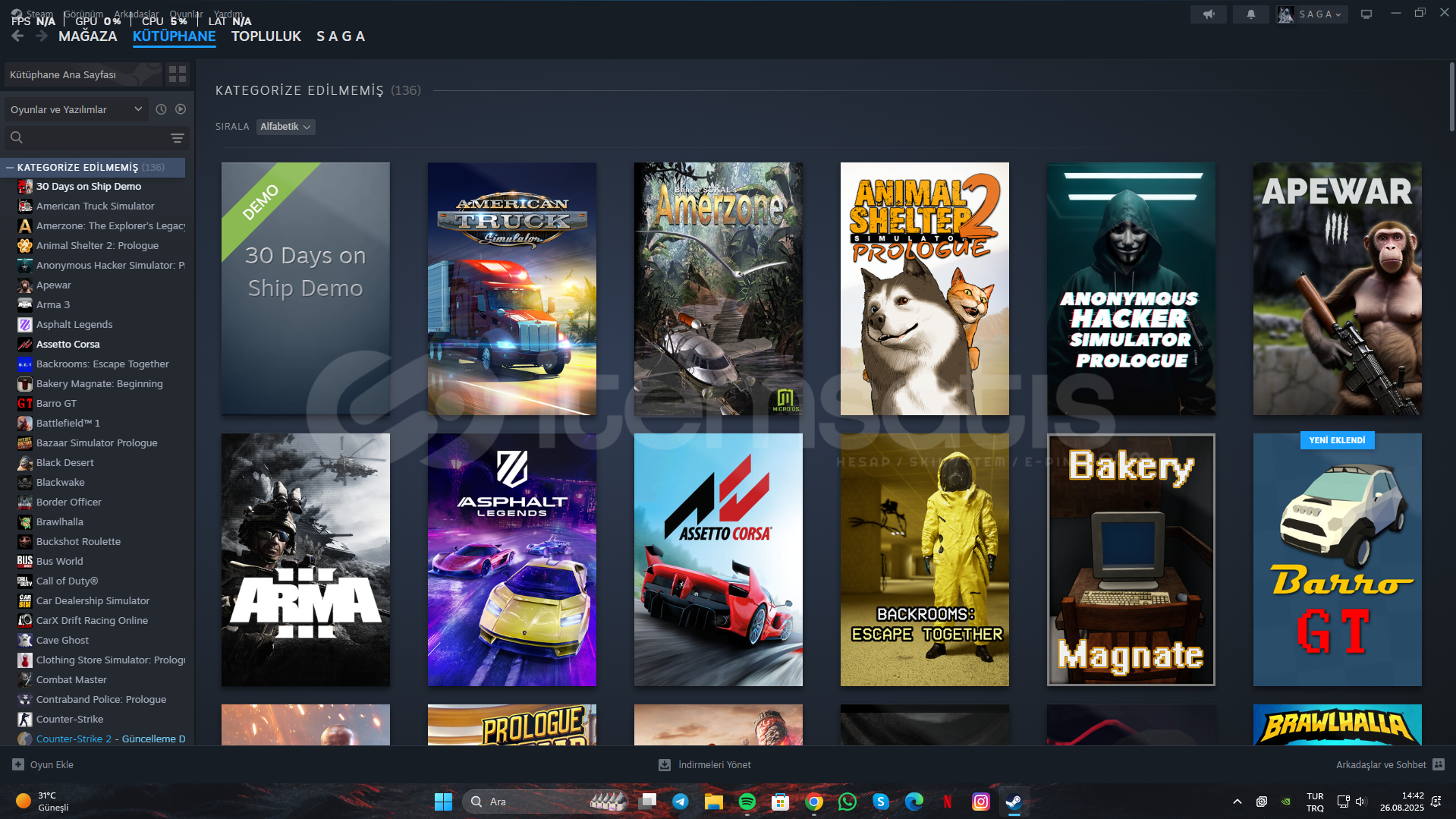Open the Asphalt Legends cover
The height and width of the screenshot is (819, 1456).
click(512, 559)
